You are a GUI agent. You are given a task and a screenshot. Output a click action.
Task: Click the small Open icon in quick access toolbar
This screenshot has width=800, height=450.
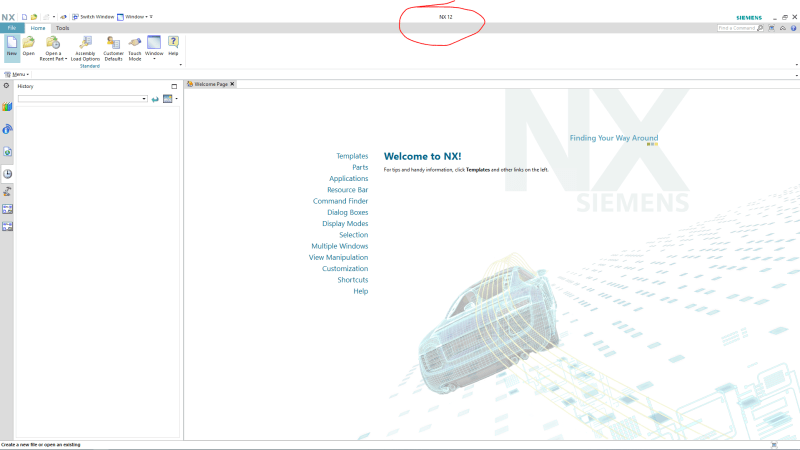[34, 17]
